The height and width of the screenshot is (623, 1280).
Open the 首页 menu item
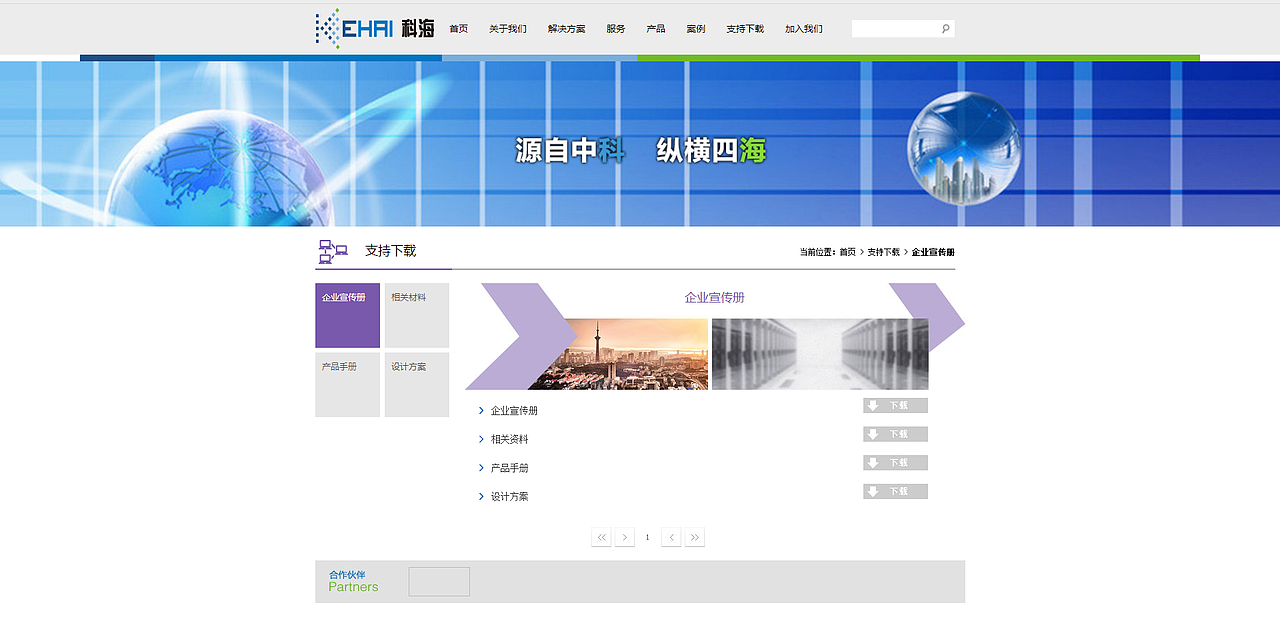[458, 29]
